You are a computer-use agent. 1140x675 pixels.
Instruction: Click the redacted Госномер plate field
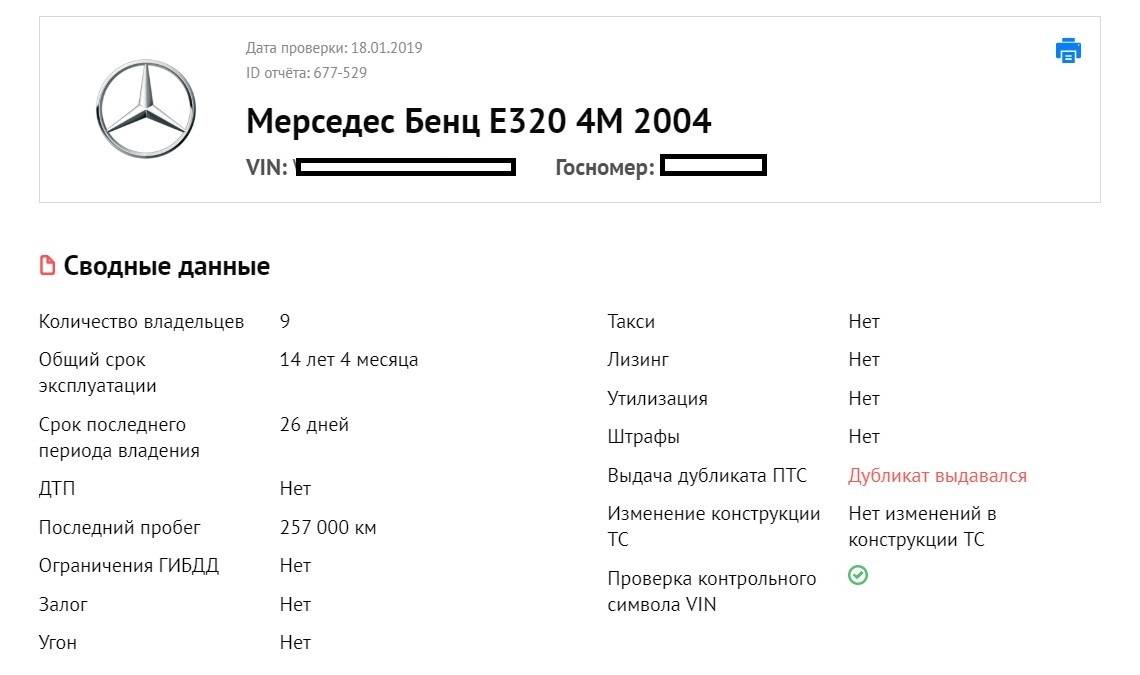713,166
